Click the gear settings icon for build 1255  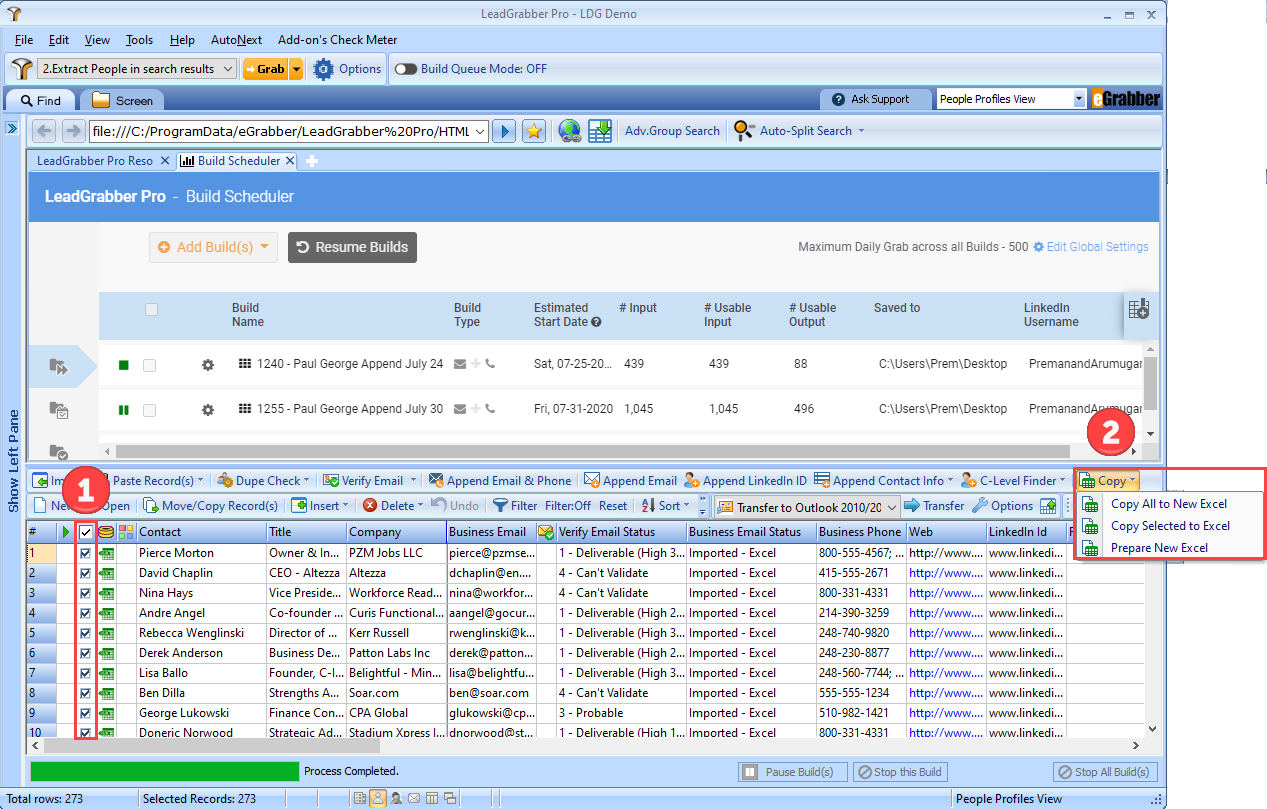pos(208,410)
